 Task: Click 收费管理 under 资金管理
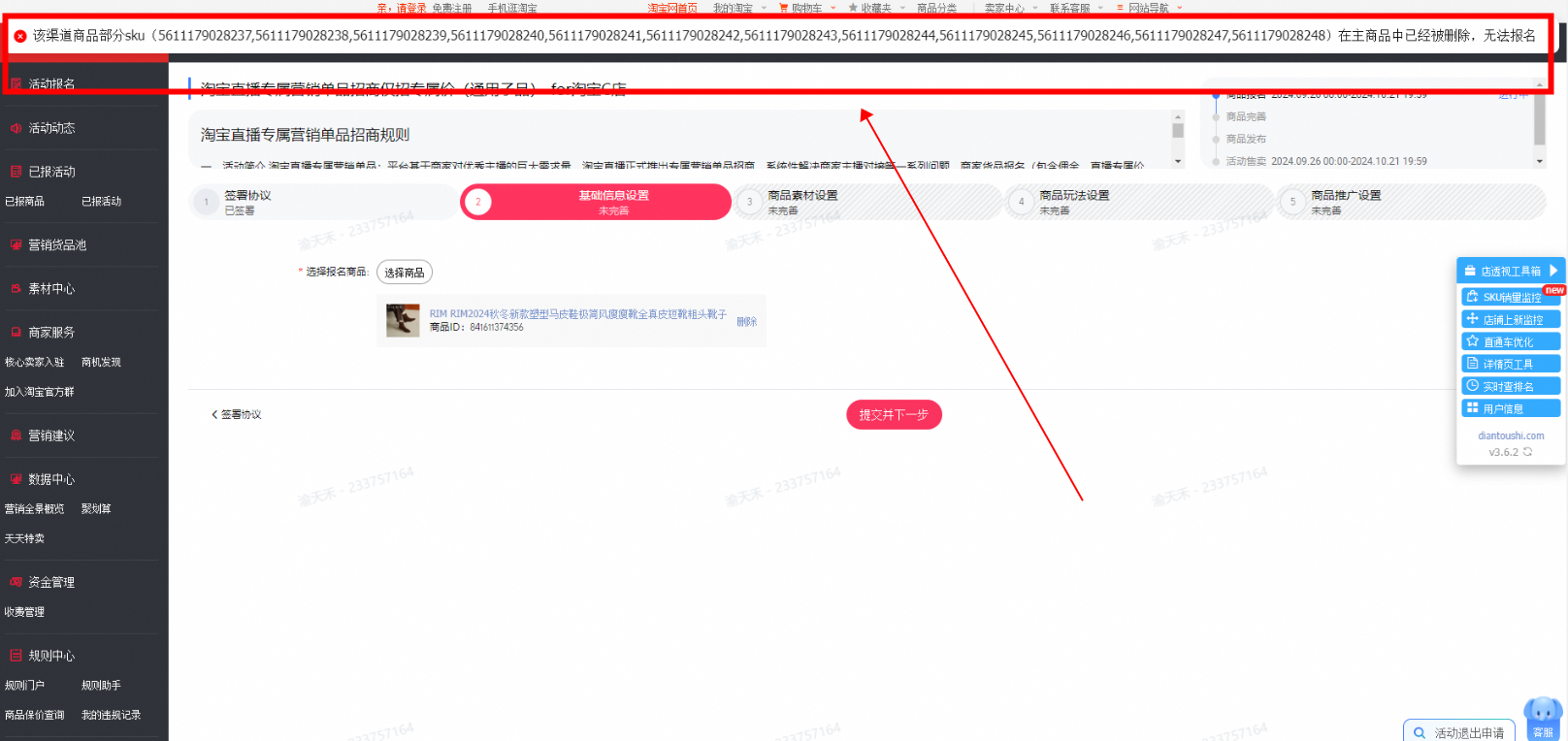[x=24, y=613]
